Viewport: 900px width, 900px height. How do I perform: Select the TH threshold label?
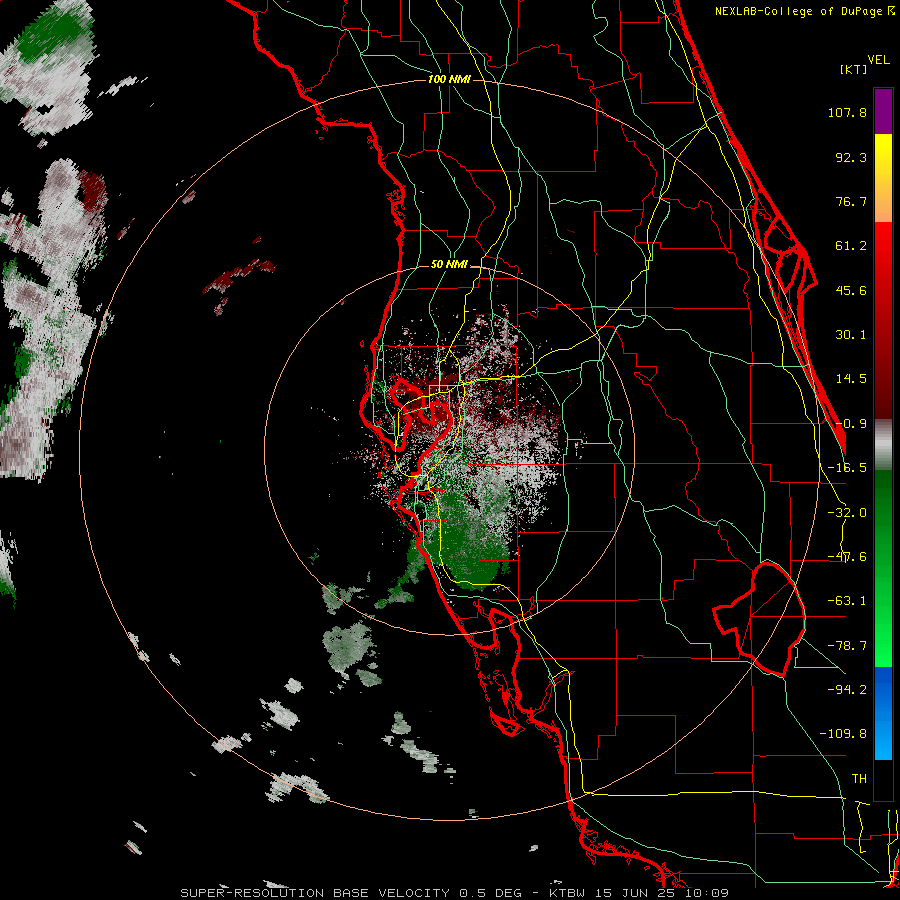[x=859, y=779]
